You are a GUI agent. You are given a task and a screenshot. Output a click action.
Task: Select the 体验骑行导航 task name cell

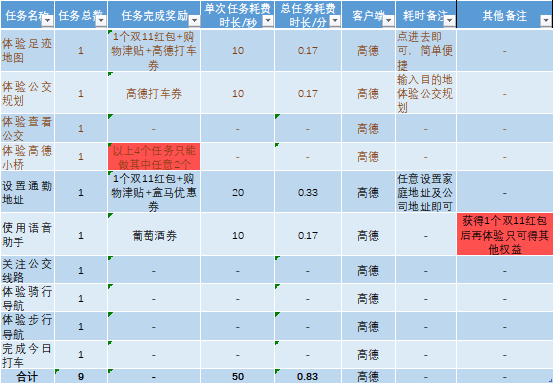28,298
